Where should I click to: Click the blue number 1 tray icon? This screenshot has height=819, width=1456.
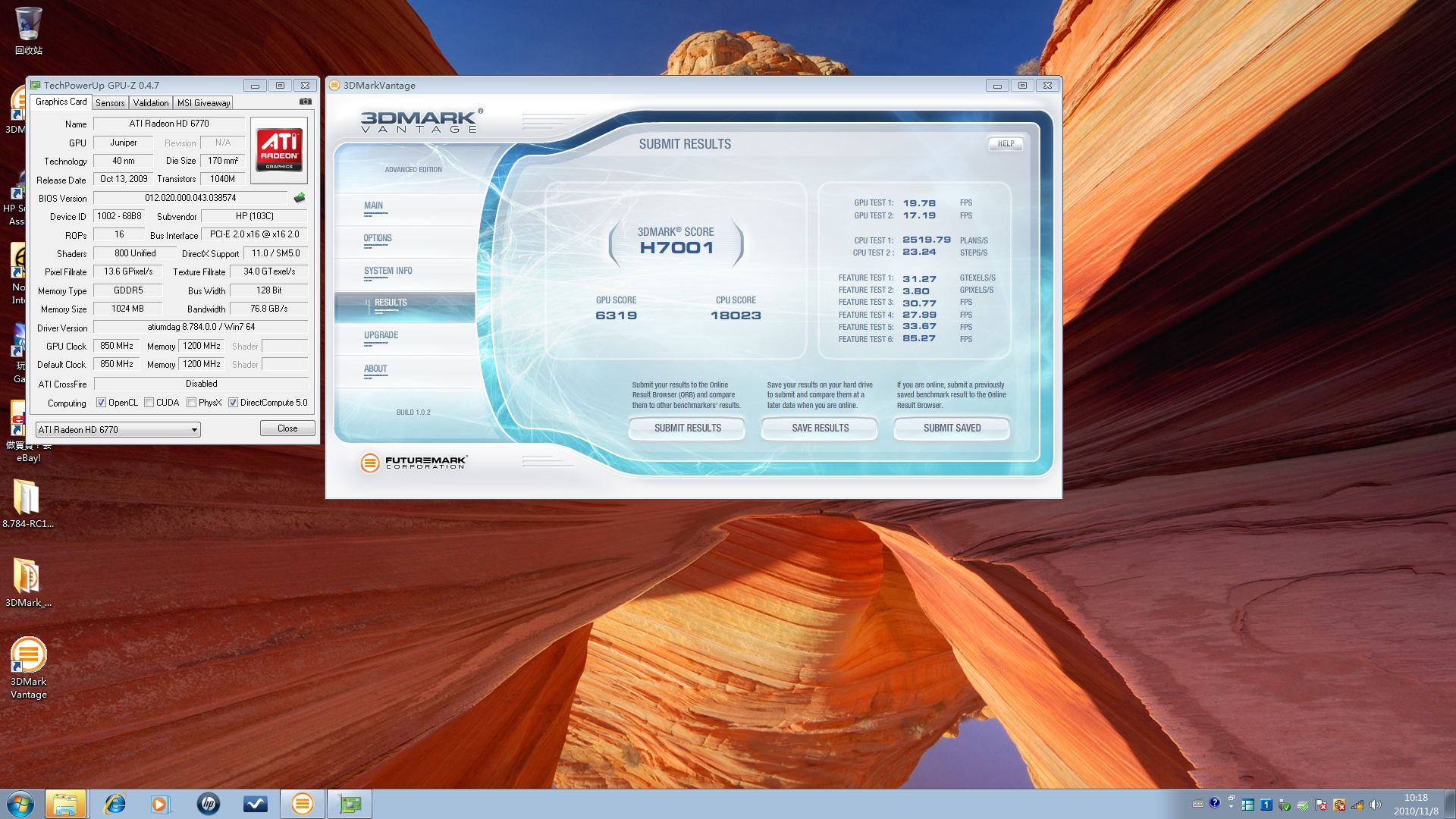pyautogui.click(x=1266, y=805)
